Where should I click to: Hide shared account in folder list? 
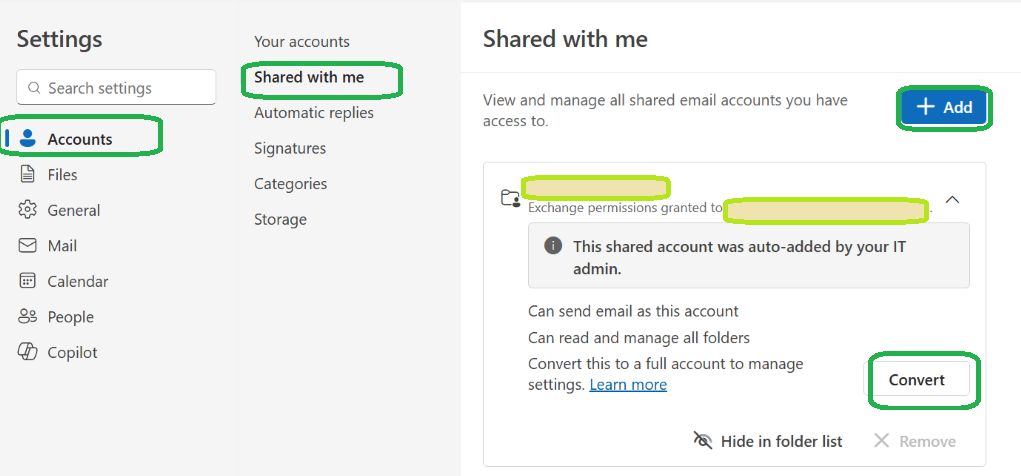(x=768, y=441)
